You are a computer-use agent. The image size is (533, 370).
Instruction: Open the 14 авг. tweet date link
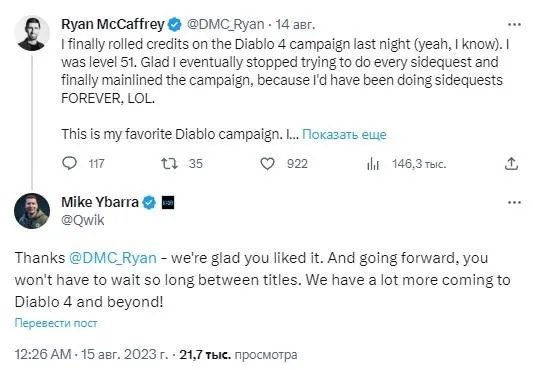click(x=295, y=24)
